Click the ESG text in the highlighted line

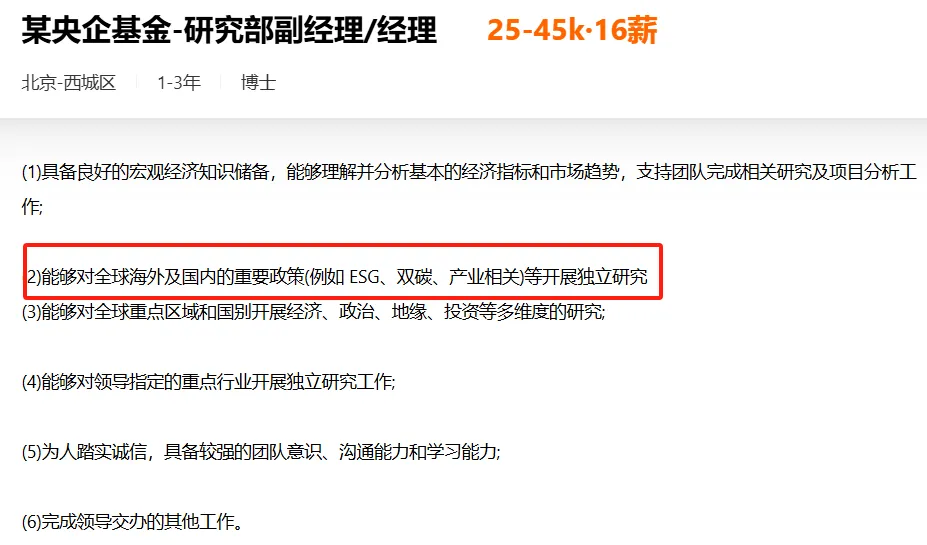364,276
